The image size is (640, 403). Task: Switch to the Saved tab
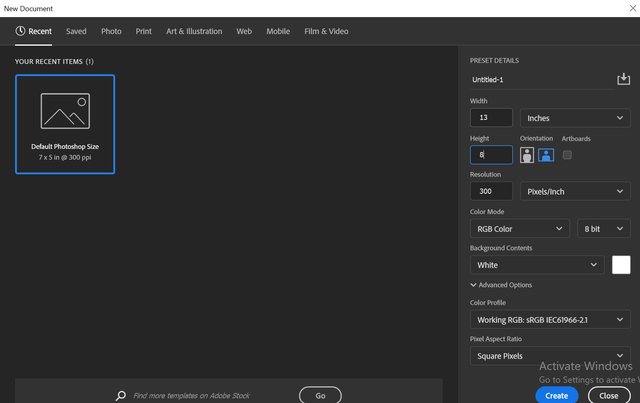point(76,31)
